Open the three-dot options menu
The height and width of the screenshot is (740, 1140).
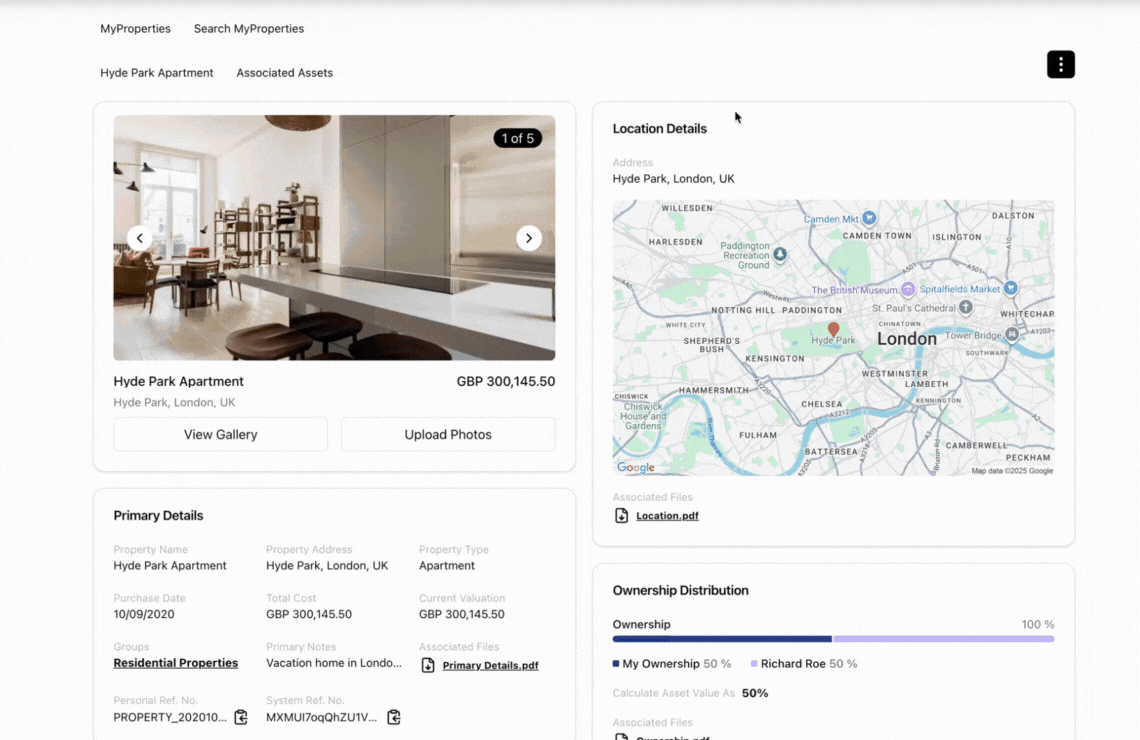pyautogui.click(x=1060, y=64)
